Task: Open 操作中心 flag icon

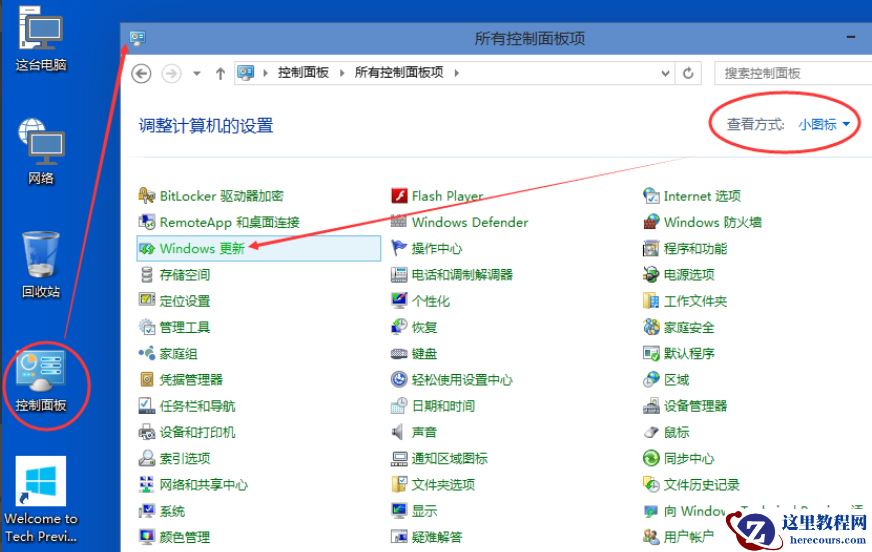Action: pyautogui.click(x=399, y=248)
